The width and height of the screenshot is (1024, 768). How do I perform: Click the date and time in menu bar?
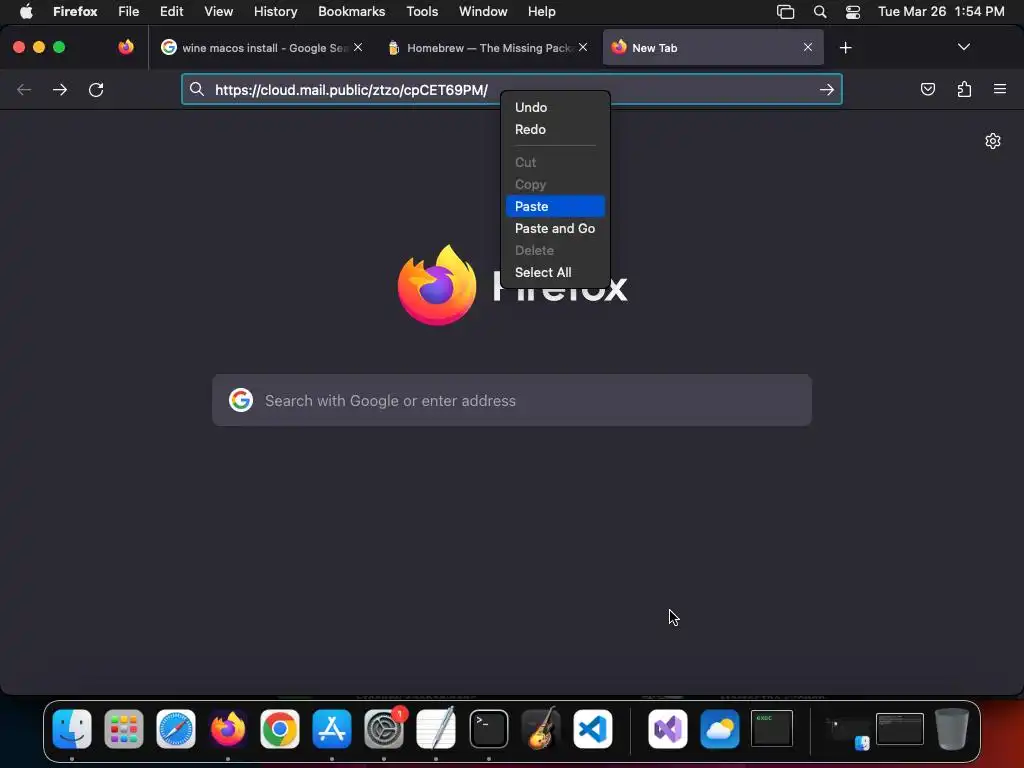(941, 12)
